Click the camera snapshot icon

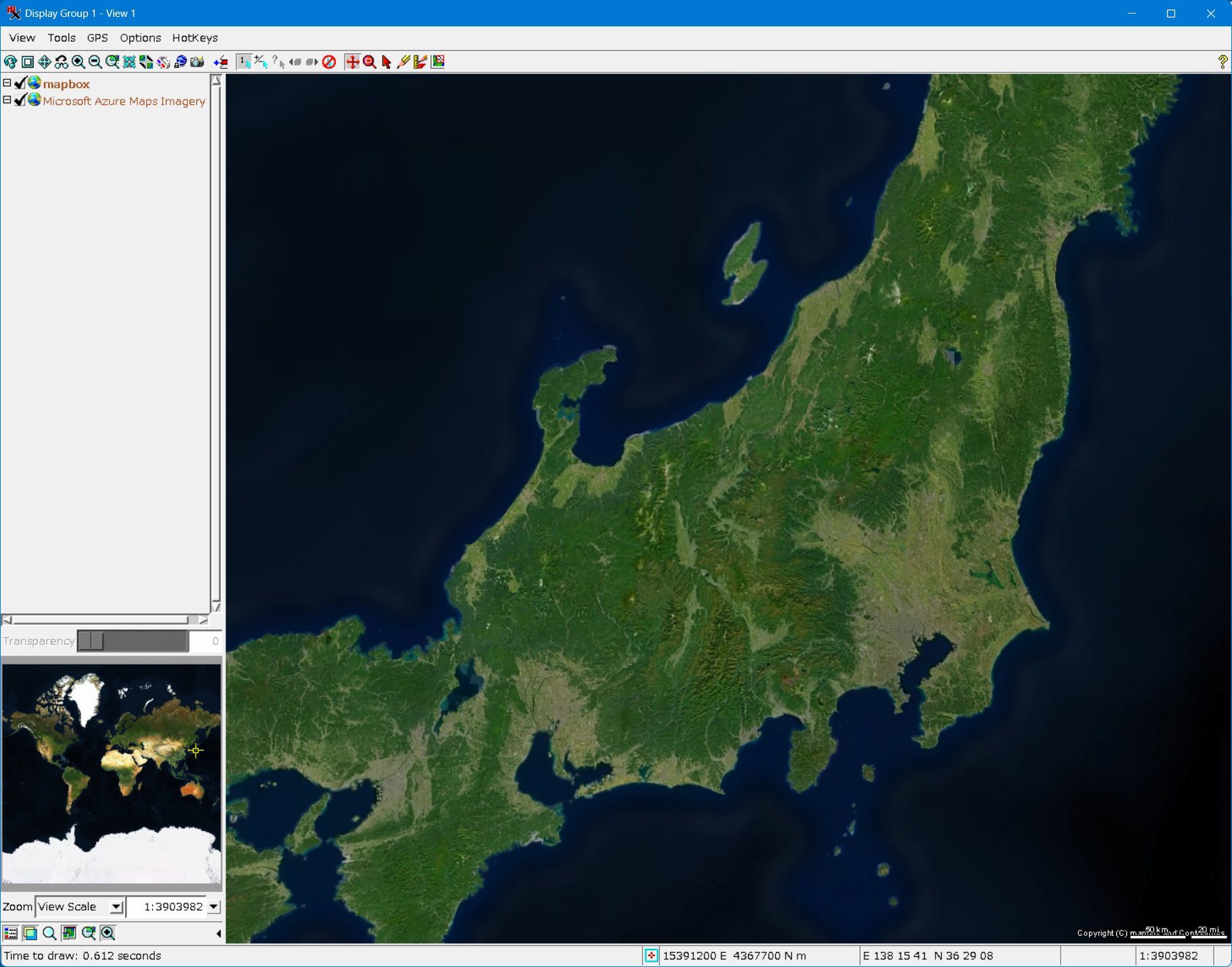pyautogui.click(x=197, y=62)
